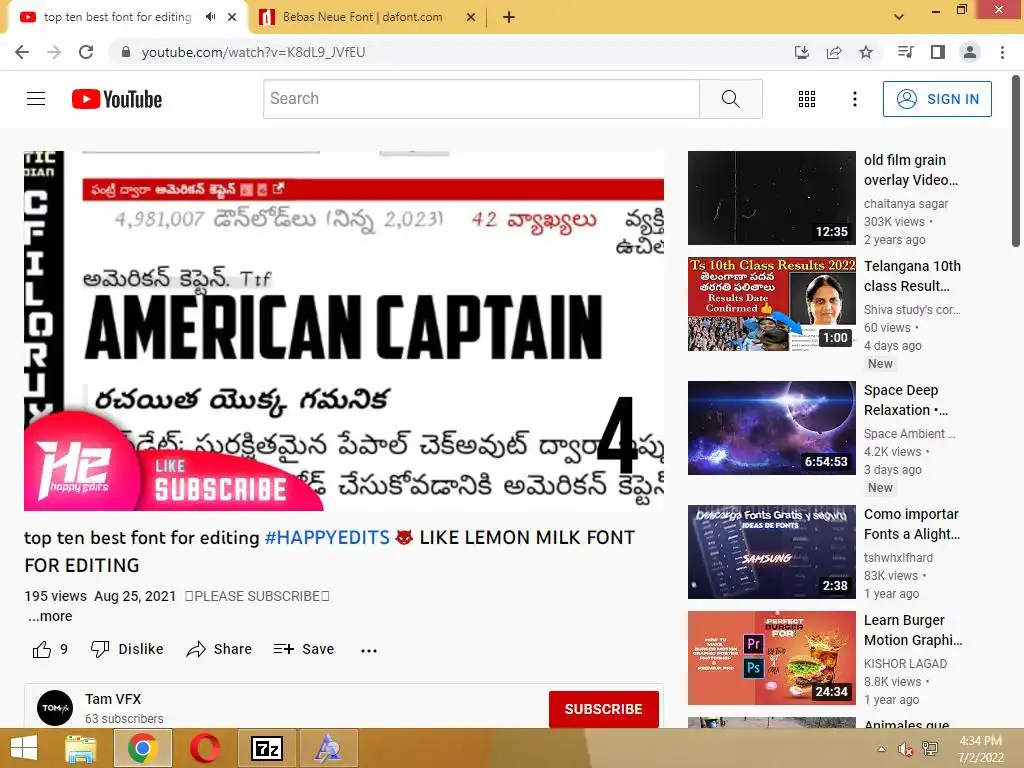Open Chrome profile avatar
The width and height of the screenshot is (1024, 768).
970,52
